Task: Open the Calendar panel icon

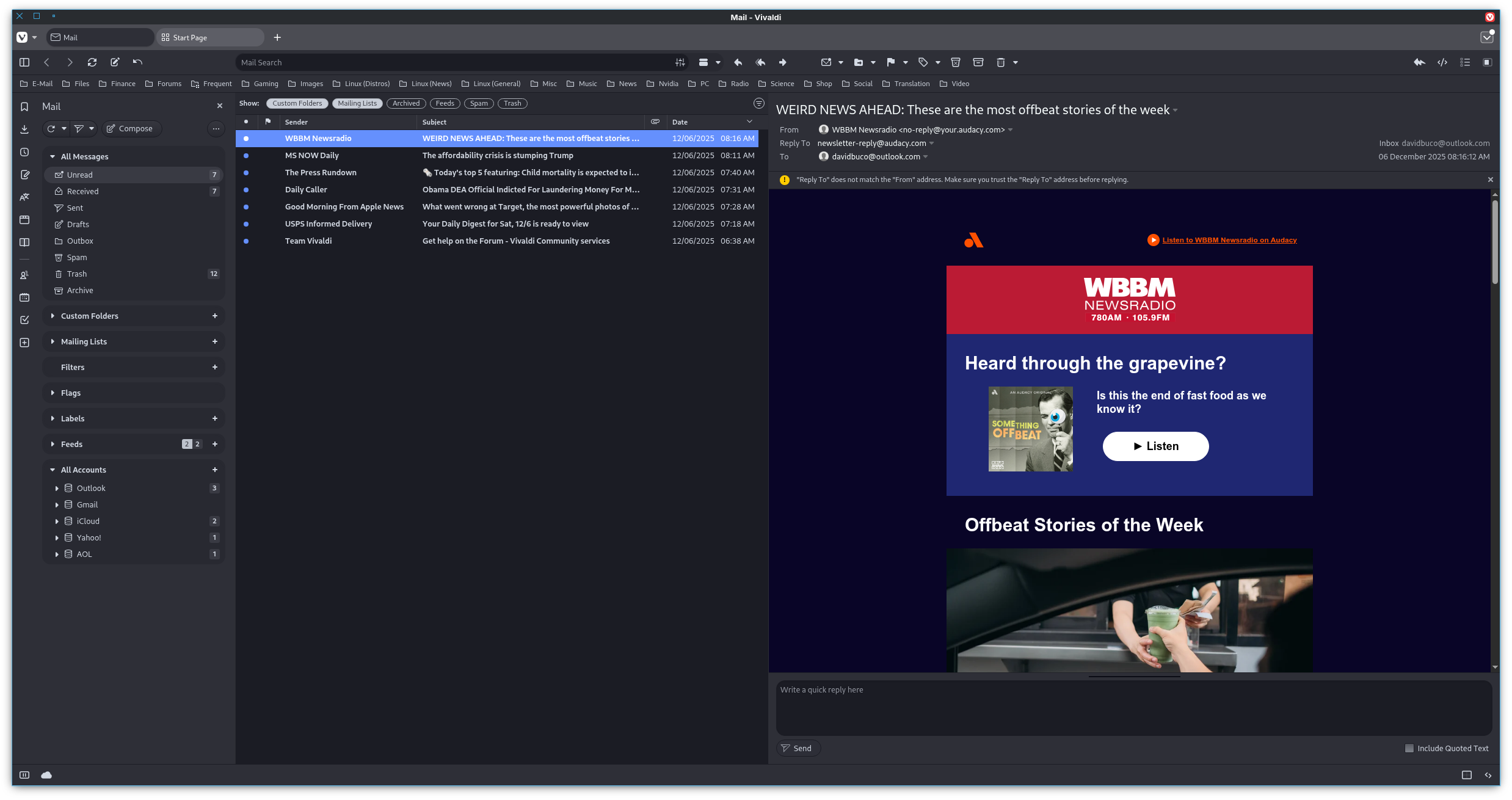Action: point(24,297)
